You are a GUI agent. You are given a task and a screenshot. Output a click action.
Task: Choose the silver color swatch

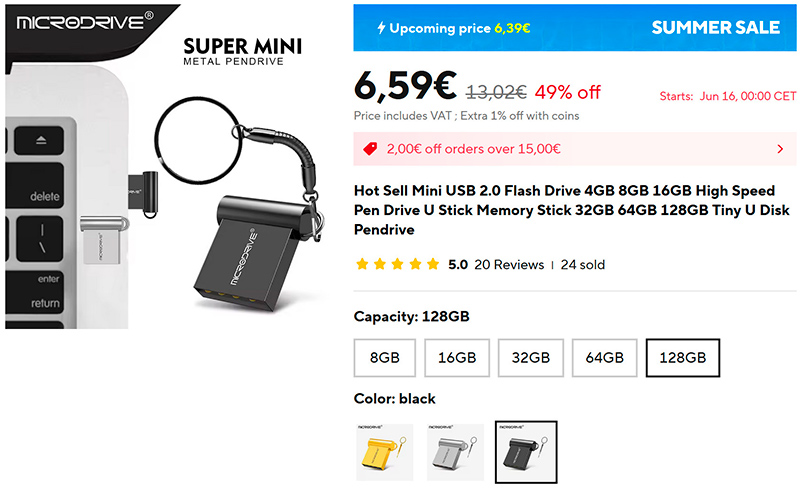point(456,452)
